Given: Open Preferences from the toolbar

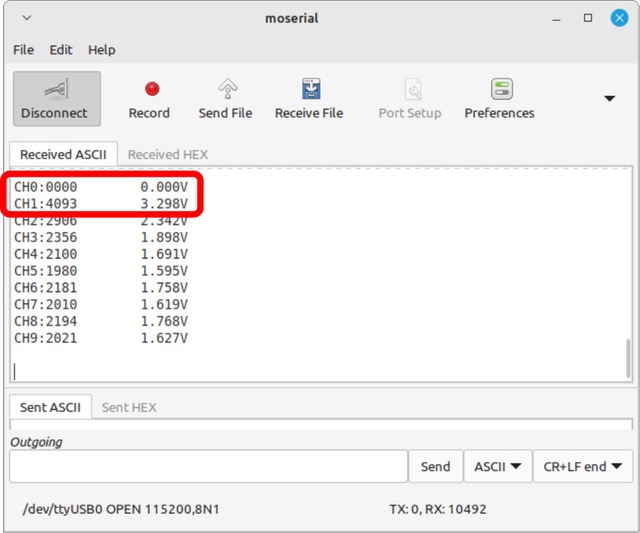Looking at the screenshot, I should pos(500,89).
